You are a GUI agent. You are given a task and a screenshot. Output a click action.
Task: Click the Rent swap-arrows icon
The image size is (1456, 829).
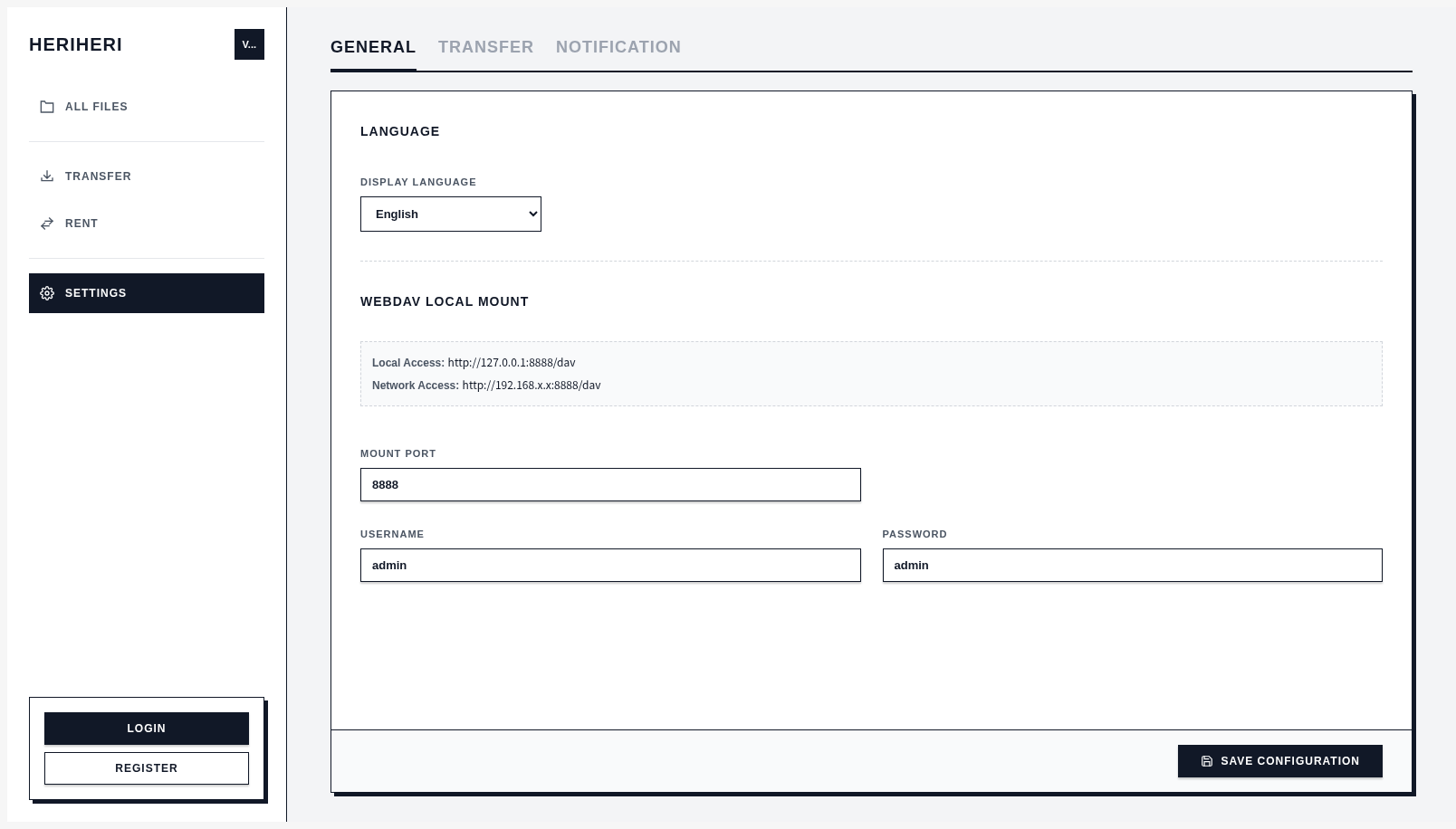click(47, 224)
